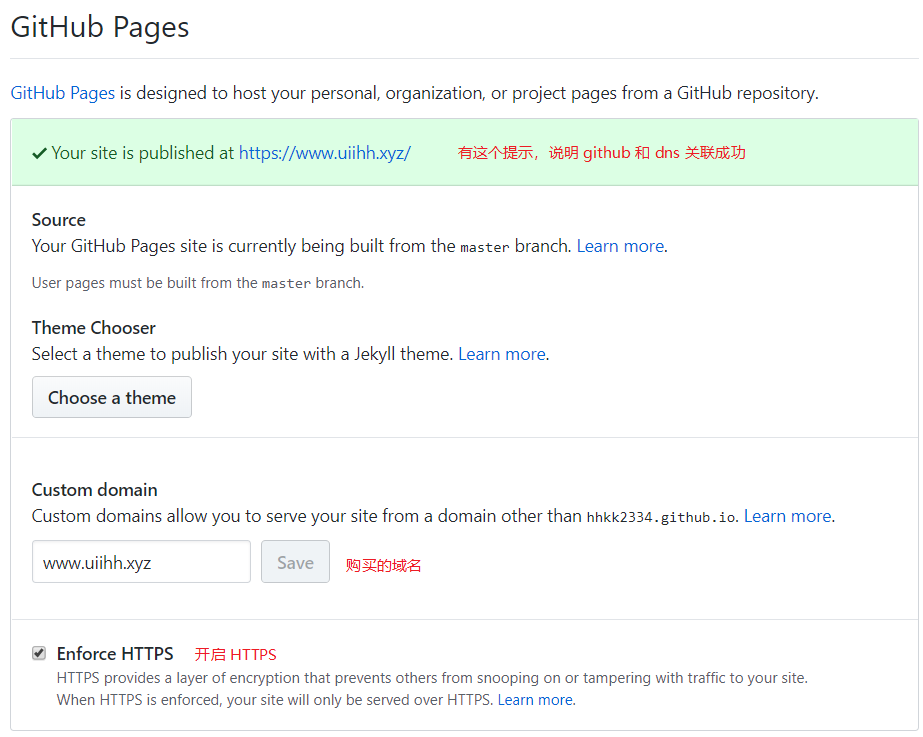Focus the custom domain text field
Viewport: 923px width, 737px height.
[x=141, y=562]
